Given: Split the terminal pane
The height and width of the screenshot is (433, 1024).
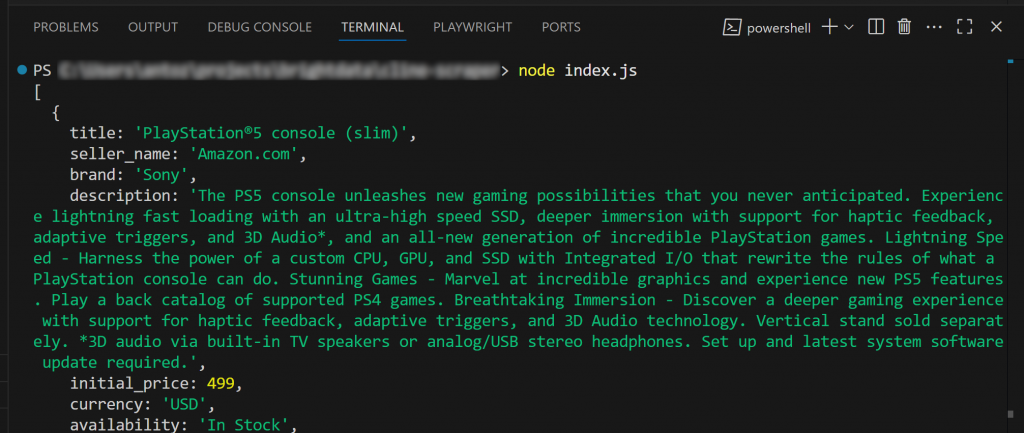Looking at the screenshot, I should click(x=876, y=27).
